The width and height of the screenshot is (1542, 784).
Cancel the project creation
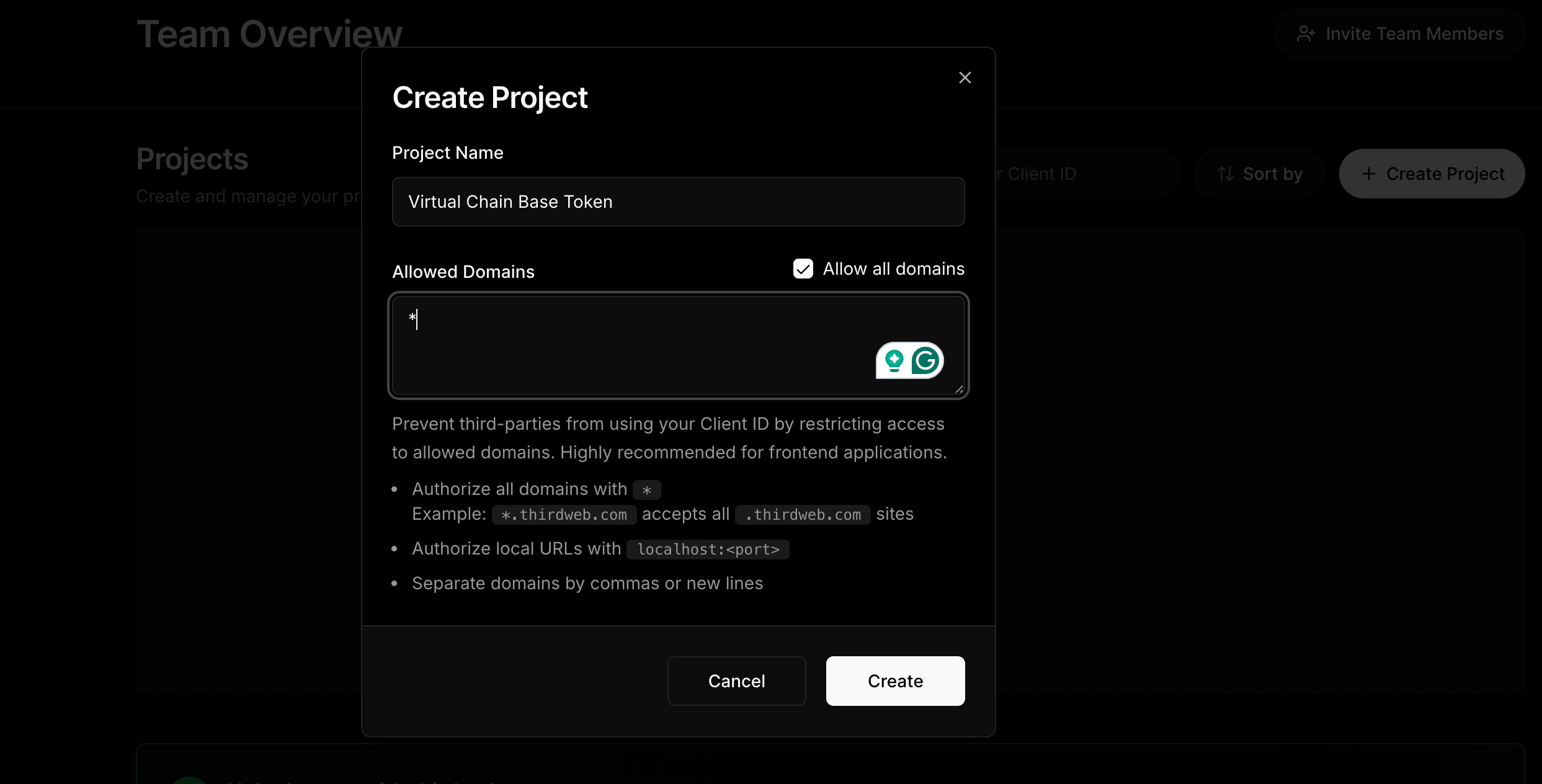point(736,680)
